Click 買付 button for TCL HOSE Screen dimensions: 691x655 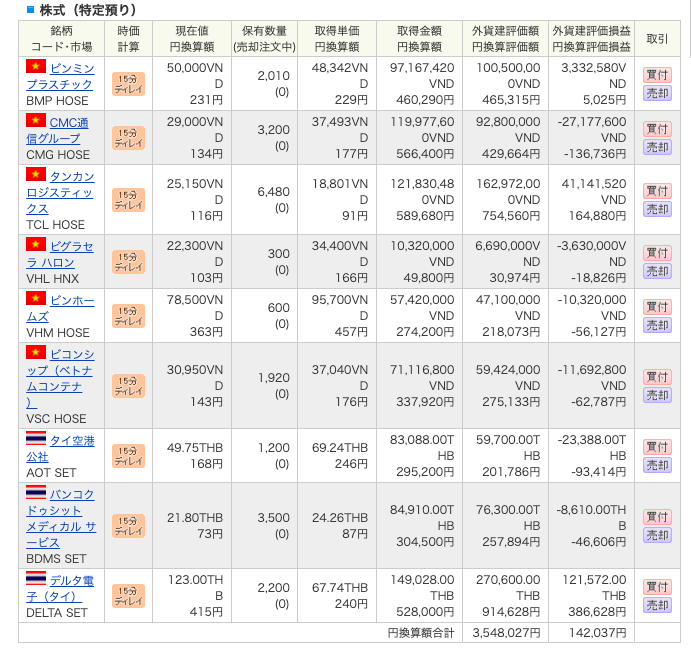(657, 191)
